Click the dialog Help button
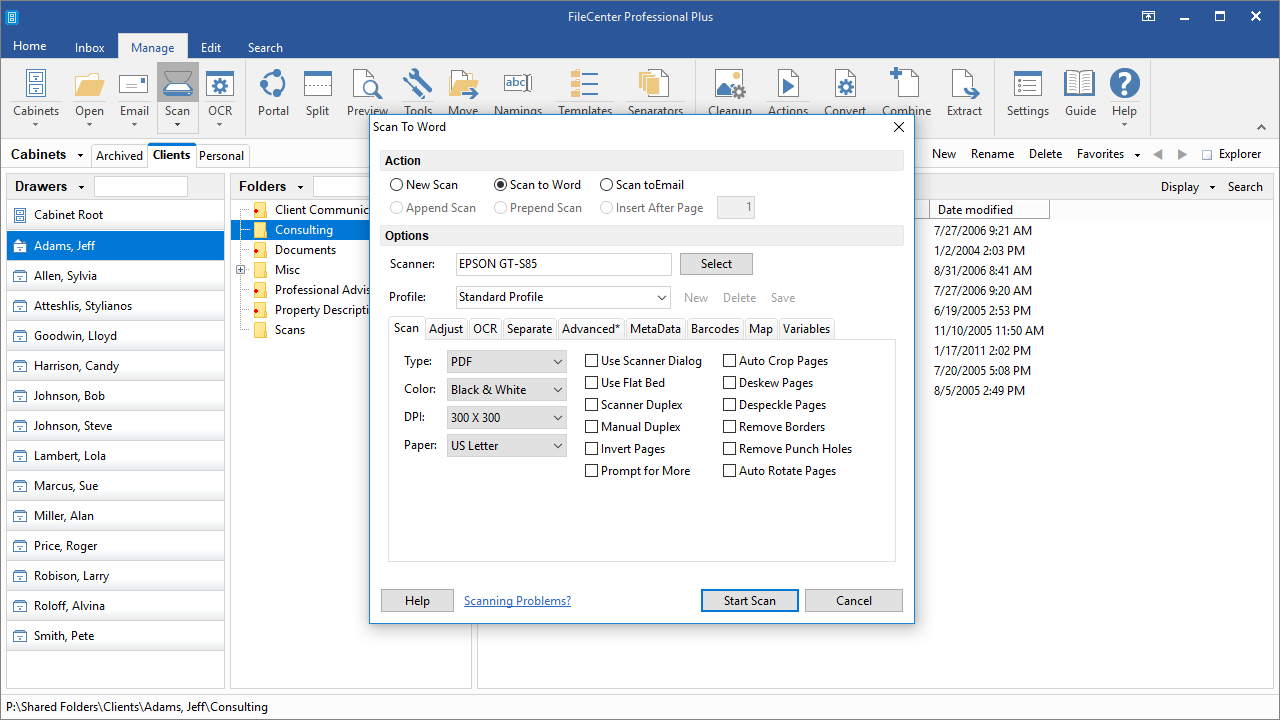 (x=417, y=601)
